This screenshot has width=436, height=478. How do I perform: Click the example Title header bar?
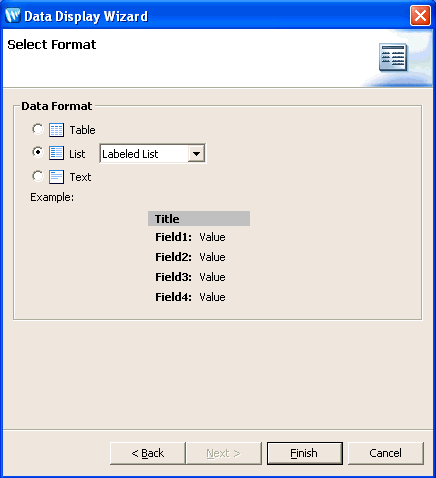(x=199, y=219)
